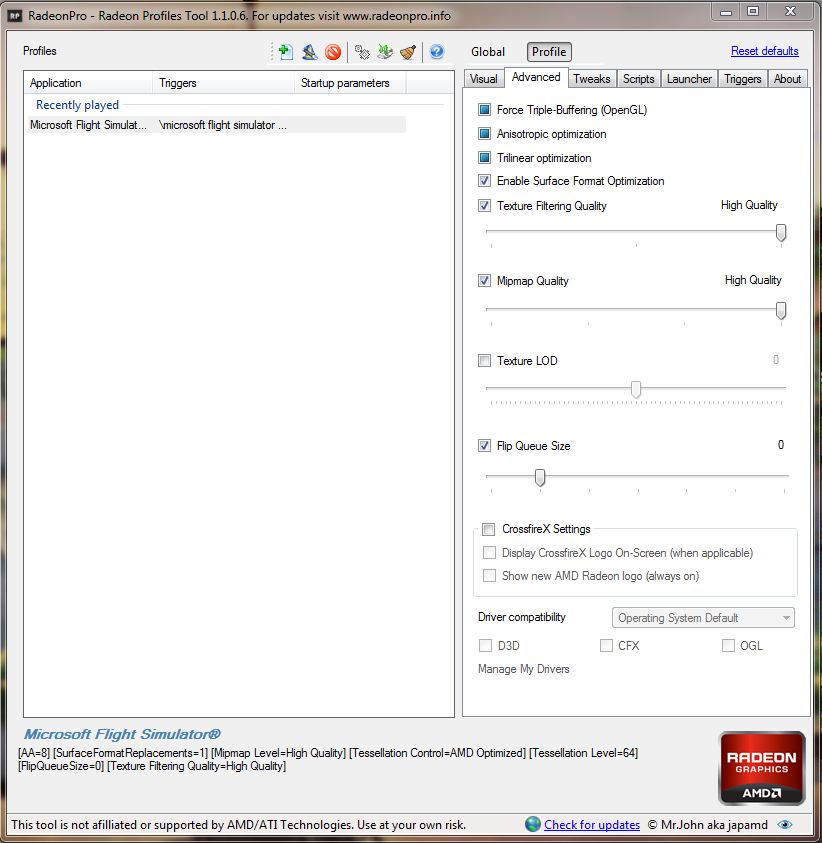The width and height of the screenshot is (822, 843).
Task: Click the globe icon beside Check for updates
Action: pyautogui.click(x=533, y=824)
